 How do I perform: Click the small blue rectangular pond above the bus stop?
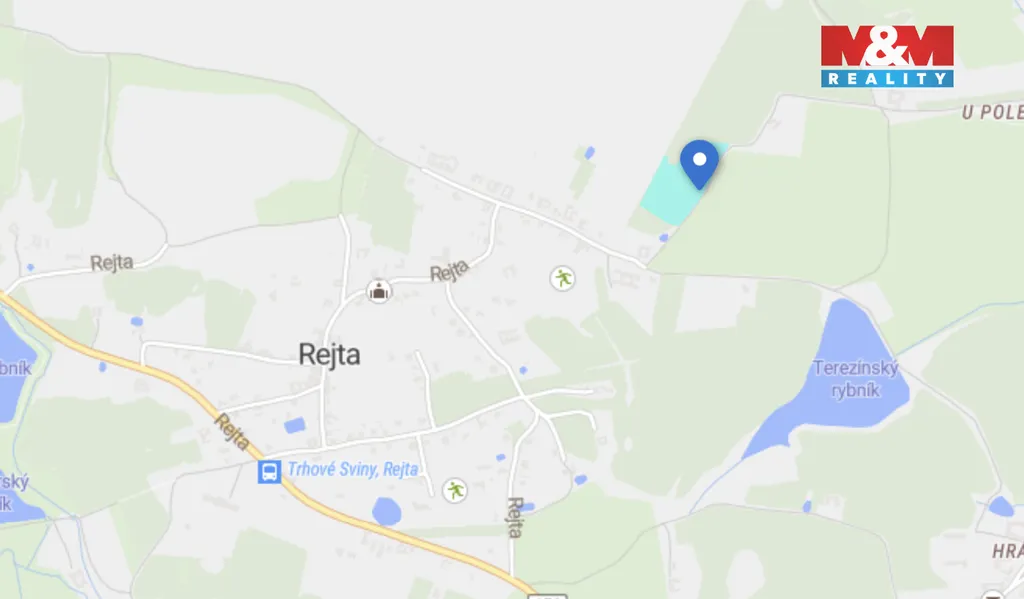pos(295,426)
